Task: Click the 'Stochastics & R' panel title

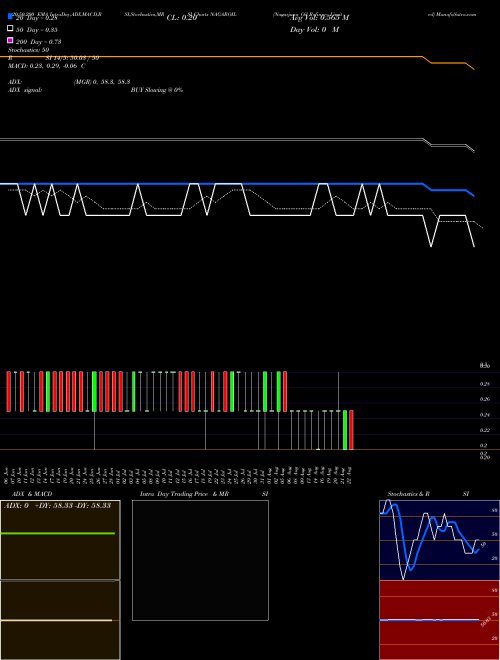Action: click(408, 494)
